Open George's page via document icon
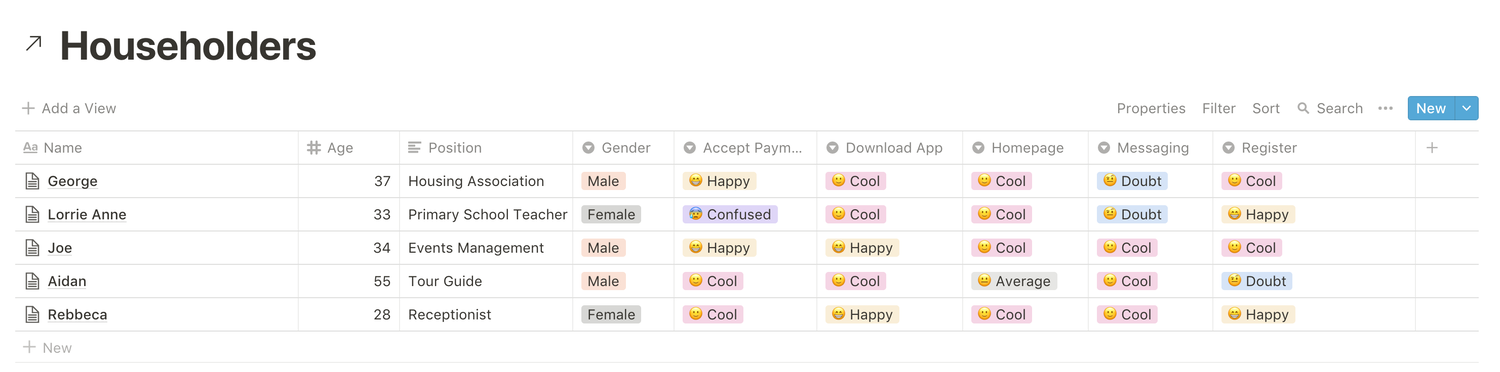 (x=32, y=181)
